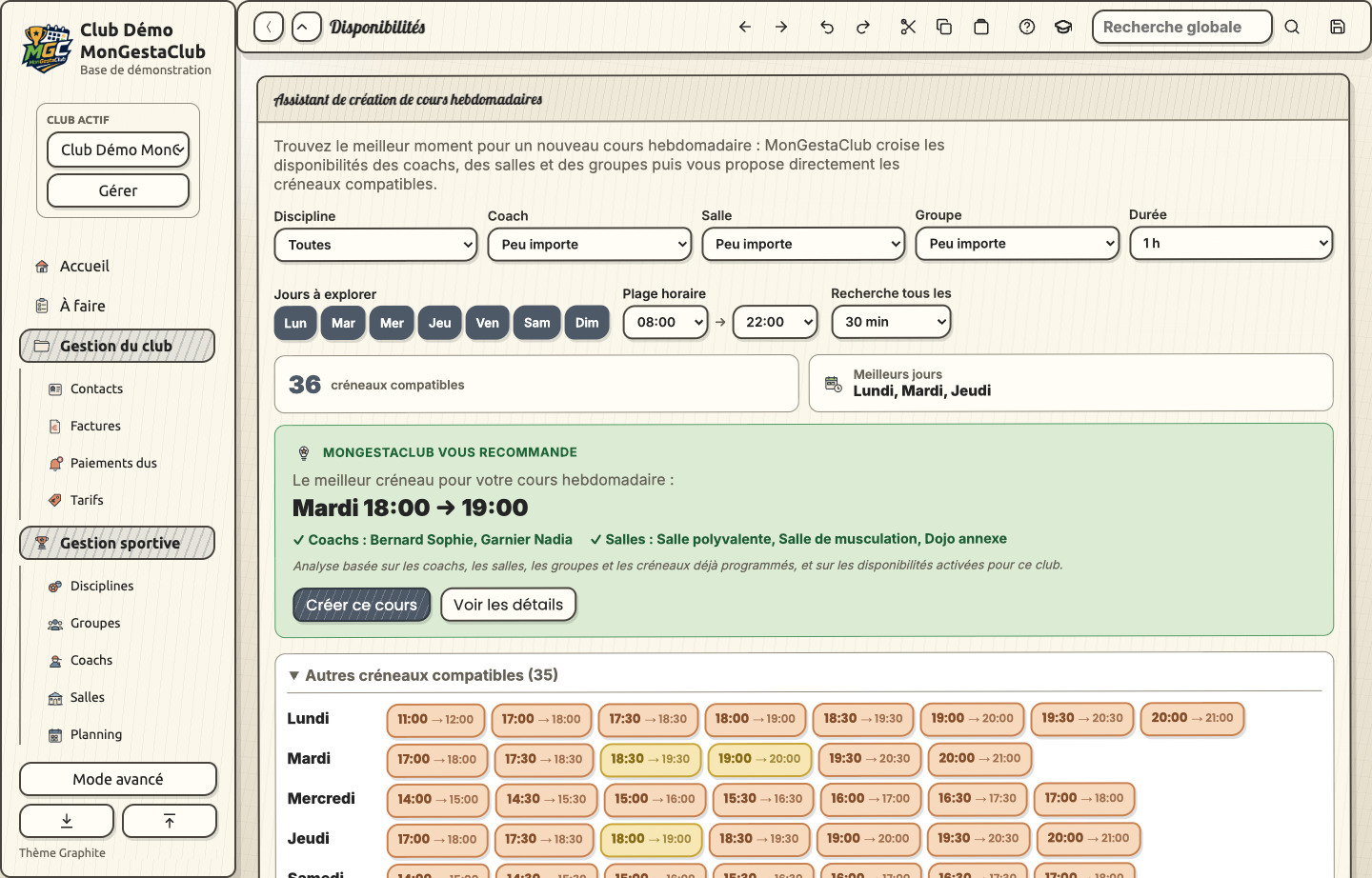The width and height of the screenshot is (1372, 878).
Task: Open help with question mark icon
Action: 1027,27
